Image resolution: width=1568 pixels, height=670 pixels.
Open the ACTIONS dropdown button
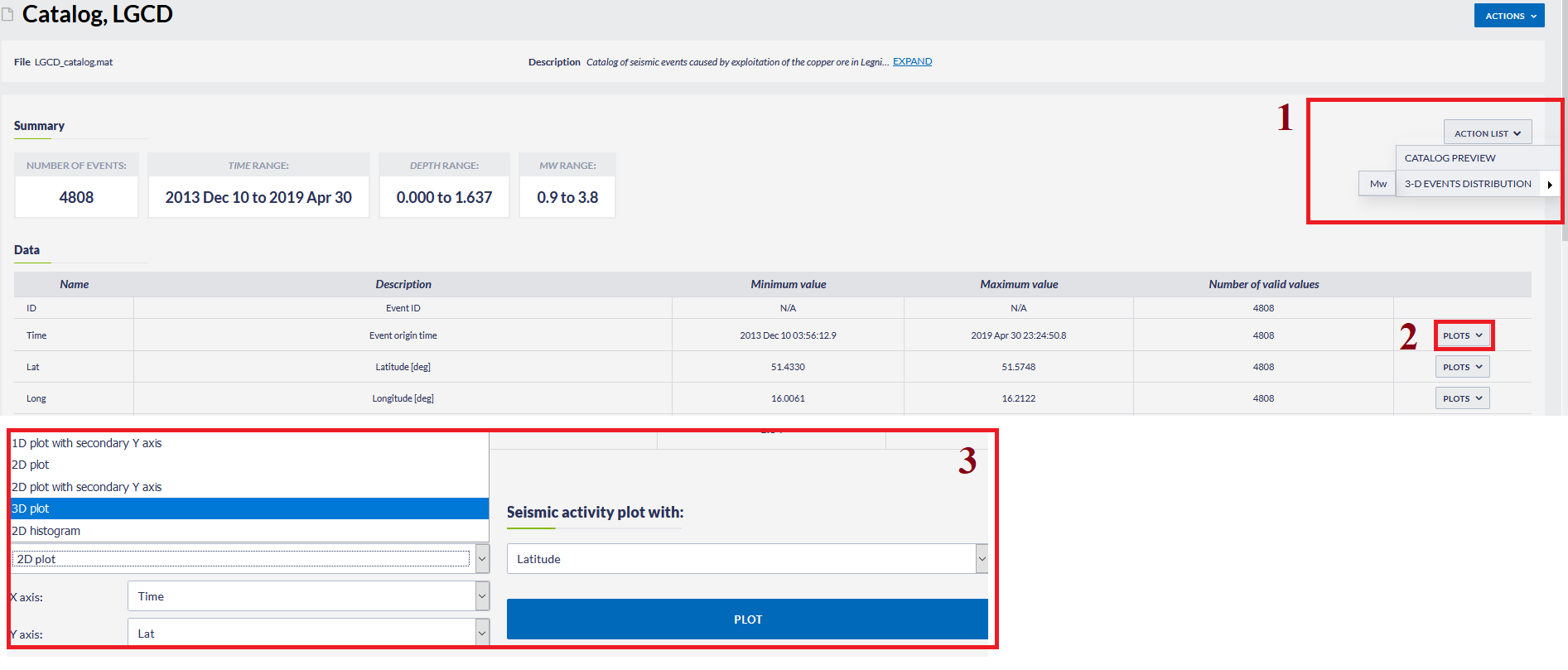[x=1508, y=16]
